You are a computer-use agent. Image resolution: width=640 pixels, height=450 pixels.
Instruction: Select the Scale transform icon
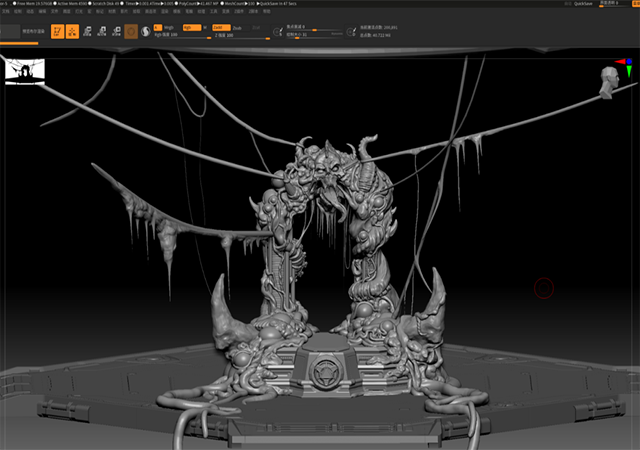coord(102,31)
